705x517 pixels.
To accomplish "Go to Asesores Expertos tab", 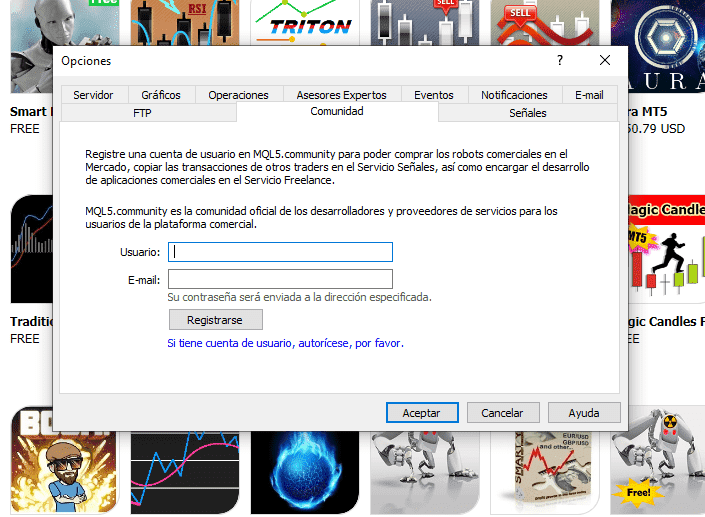I will tap(341, 95).
